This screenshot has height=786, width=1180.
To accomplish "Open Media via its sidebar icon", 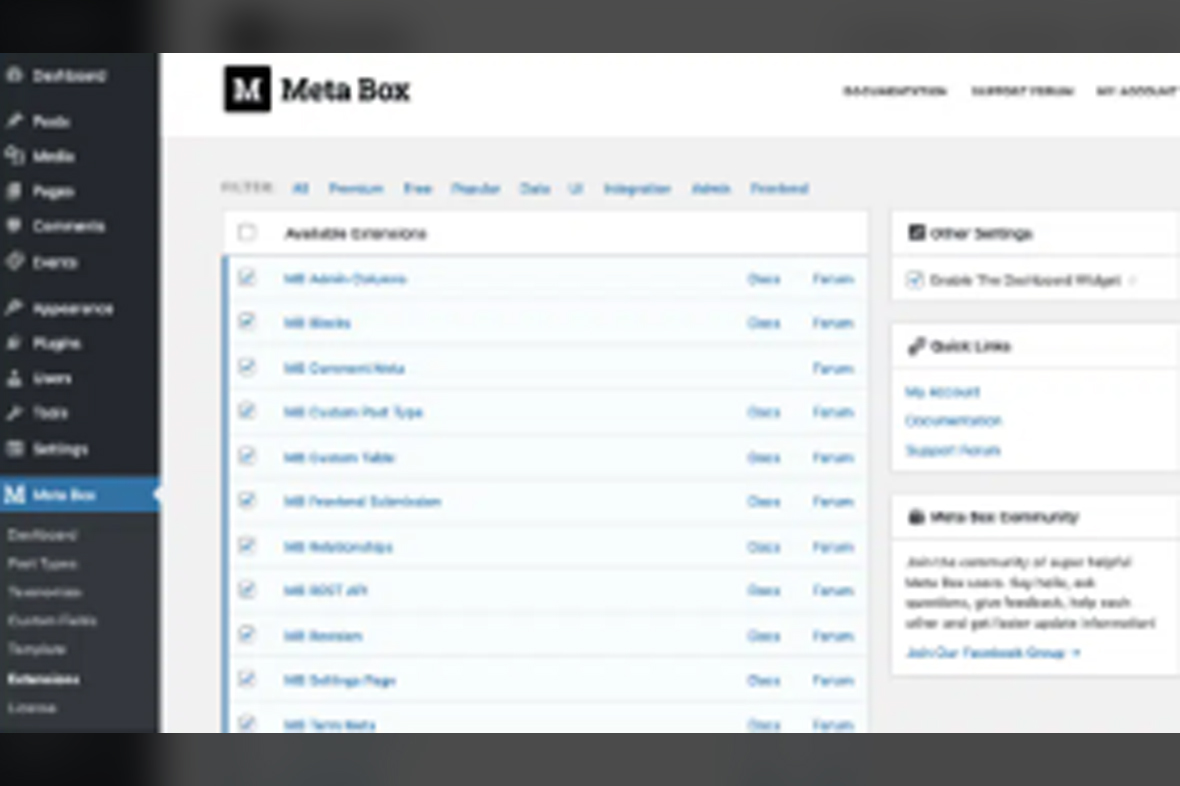I will [14, 156].
